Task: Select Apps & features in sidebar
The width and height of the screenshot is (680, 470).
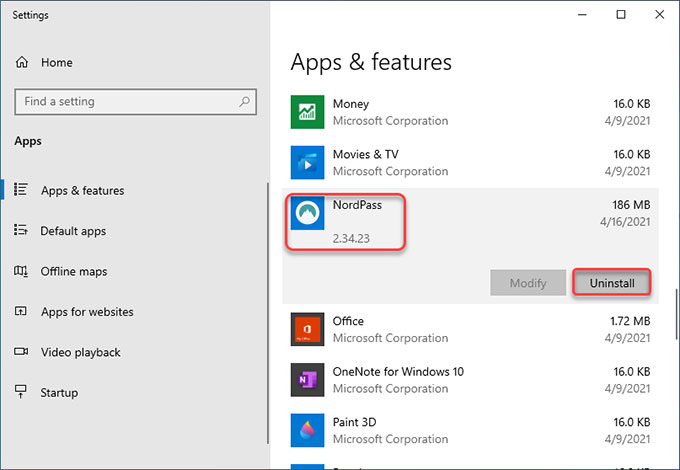Action: (x=82, y=190)
